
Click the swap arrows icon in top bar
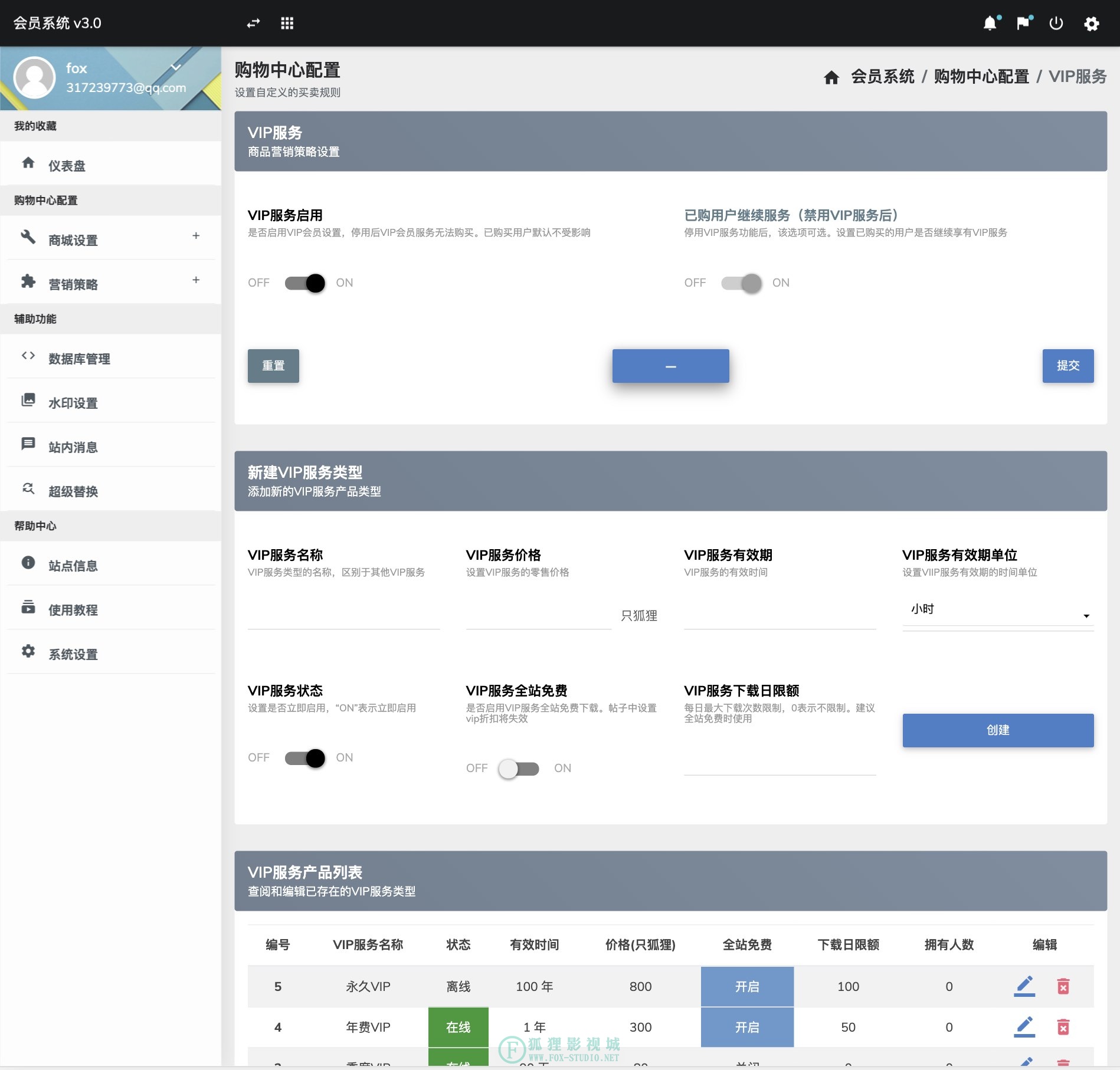[253, 24]
